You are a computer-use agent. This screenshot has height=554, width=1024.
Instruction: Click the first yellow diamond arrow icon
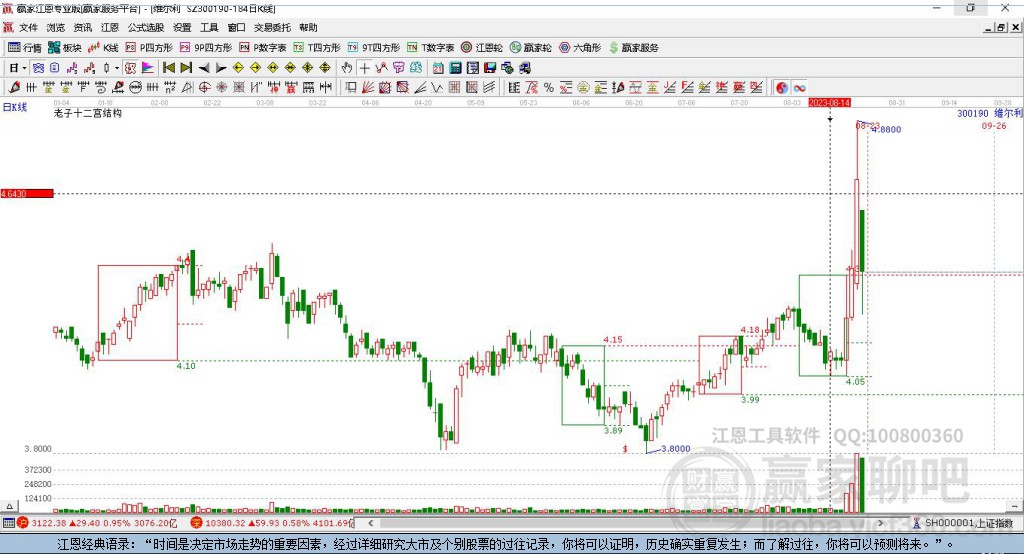pyautogui.click(x=238, y=68)
